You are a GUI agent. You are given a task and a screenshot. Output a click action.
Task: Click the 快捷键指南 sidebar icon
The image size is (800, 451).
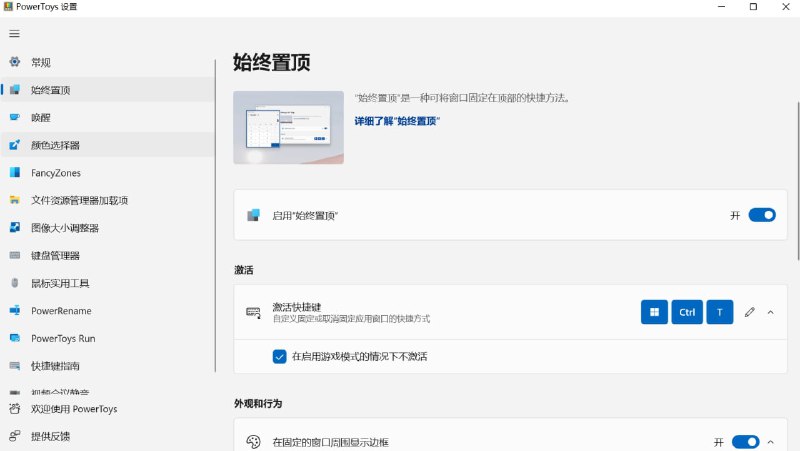tap(15, 365)
